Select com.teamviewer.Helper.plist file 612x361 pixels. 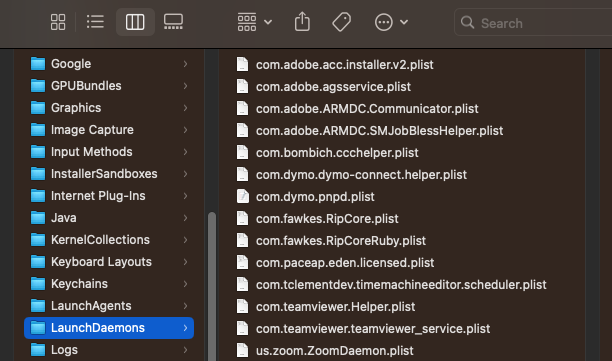point(335,307)
